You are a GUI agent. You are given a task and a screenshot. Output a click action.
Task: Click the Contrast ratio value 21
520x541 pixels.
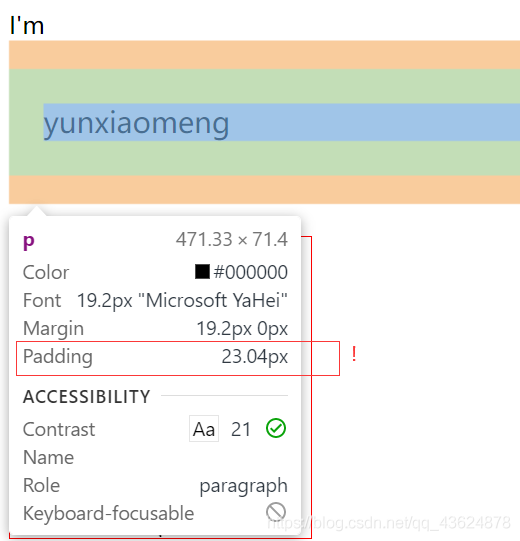click(241, 430)
